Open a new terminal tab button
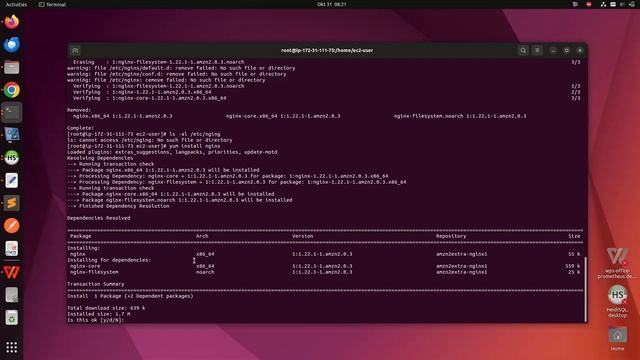Image resolution: width=640 pixels, height=360 pixels. [75, 50]
